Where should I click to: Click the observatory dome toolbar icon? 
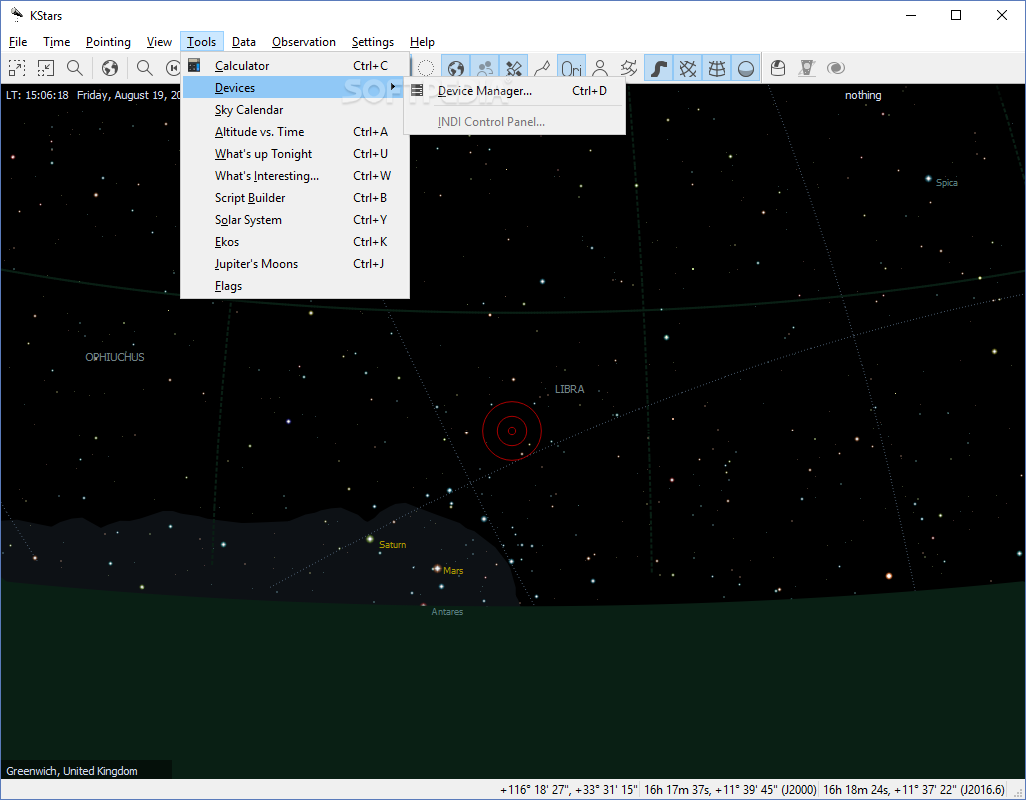click(778, 68)
